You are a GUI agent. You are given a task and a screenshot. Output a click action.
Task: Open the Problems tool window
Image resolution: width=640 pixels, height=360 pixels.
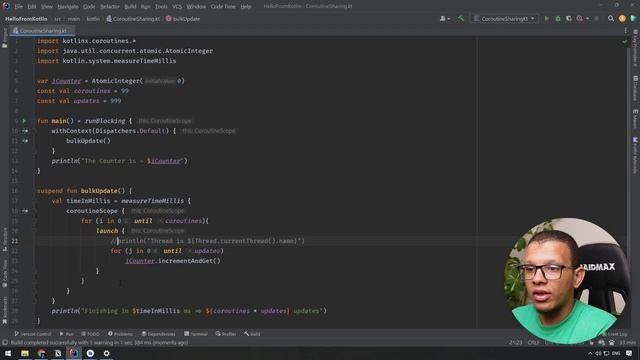click(x=120, y=334)
